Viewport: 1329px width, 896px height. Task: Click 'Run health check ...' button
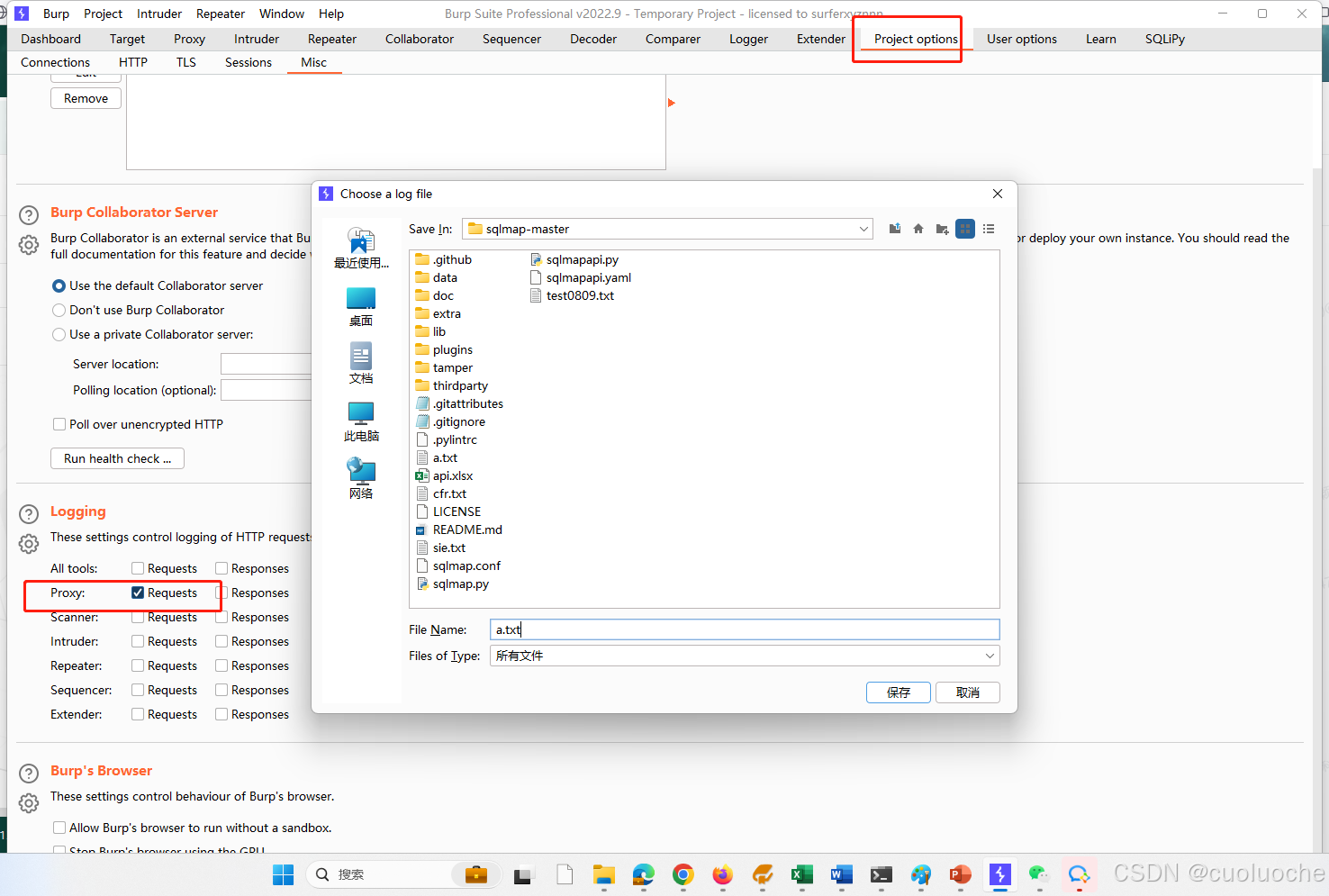pyautogui.click(x=117, y=458)
